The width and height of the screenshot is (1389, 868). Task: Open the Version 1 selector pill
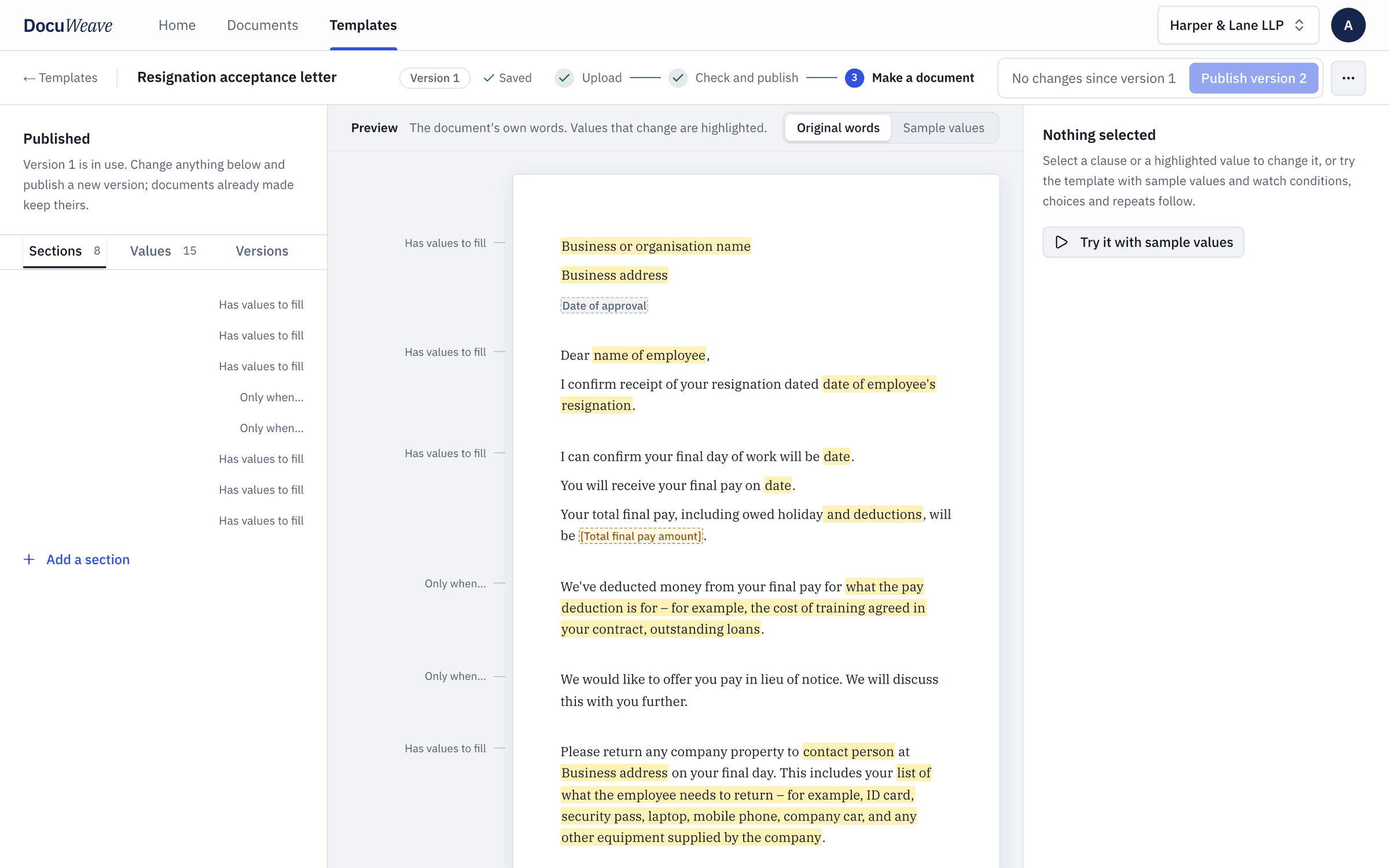(x=435, y=78)
